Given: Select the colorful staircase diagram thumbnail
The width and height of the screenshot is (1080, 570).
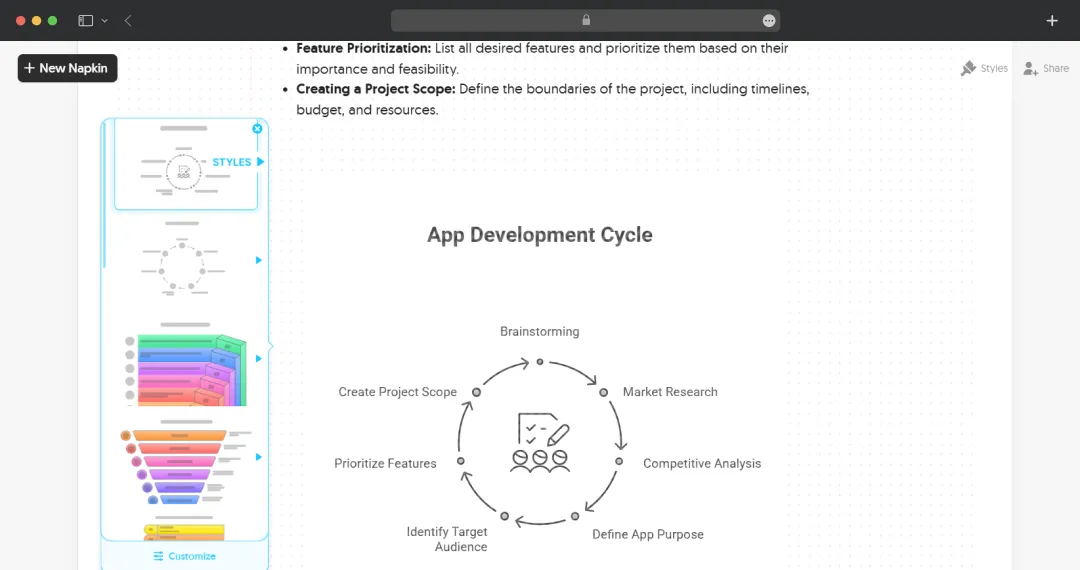Looking at the screenshot, I should tap(185, 365).
